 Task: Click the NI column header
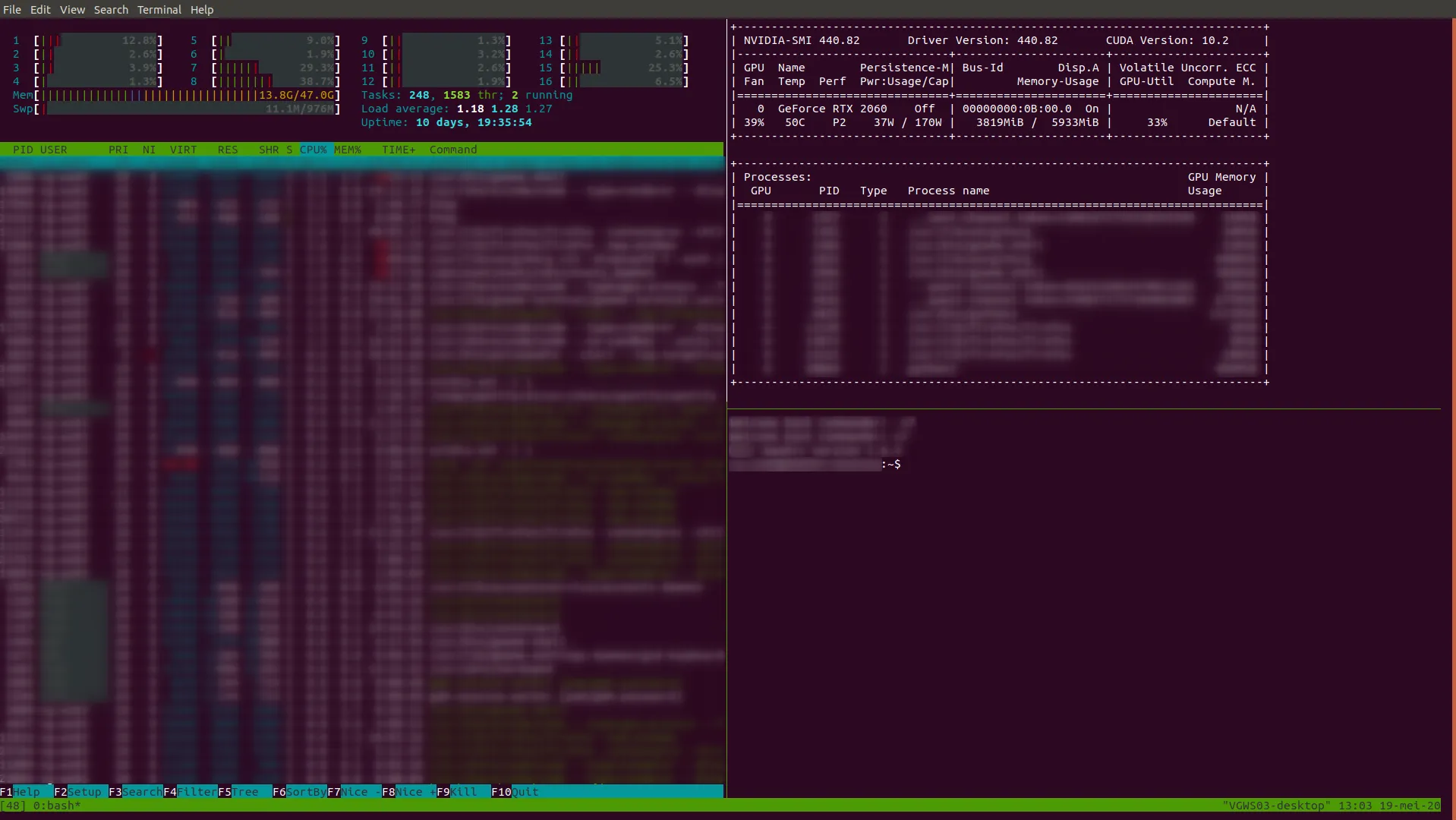149,150
